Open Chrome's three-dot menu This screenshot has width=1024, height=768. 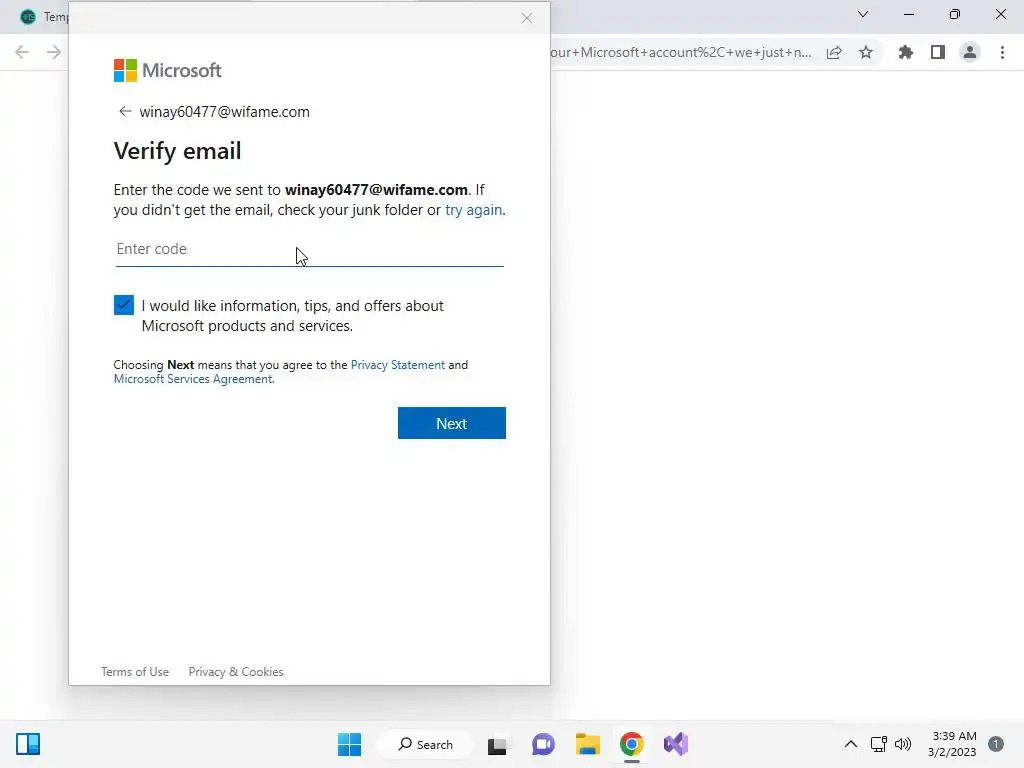coord(1002,52)
